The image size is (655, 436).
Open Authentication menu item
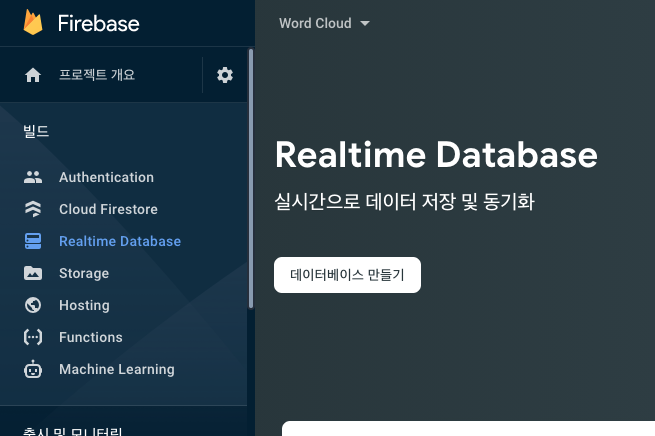point(107,177)
